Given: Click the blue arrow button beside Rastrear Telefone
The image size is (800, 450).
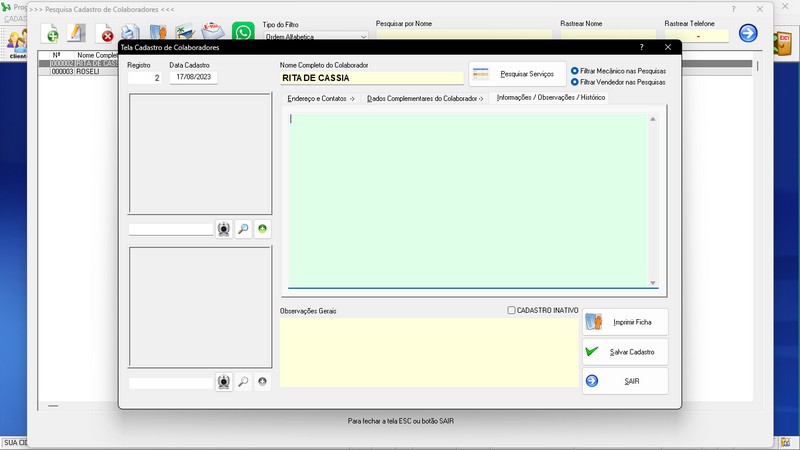Looking at the screenshot, I should pos(748,33).
